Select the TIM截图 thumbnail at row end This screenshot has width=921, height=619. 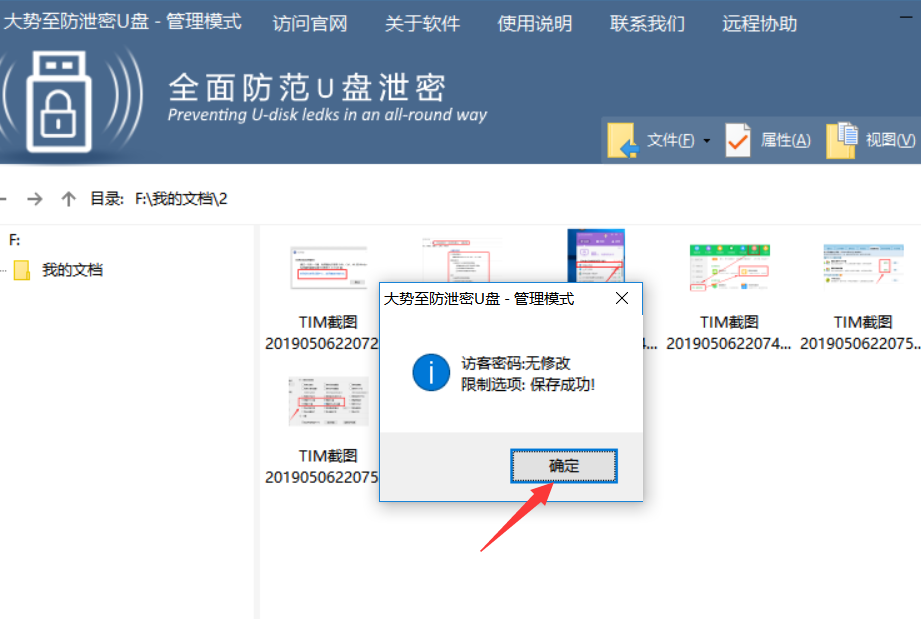[x=863, y=265]
